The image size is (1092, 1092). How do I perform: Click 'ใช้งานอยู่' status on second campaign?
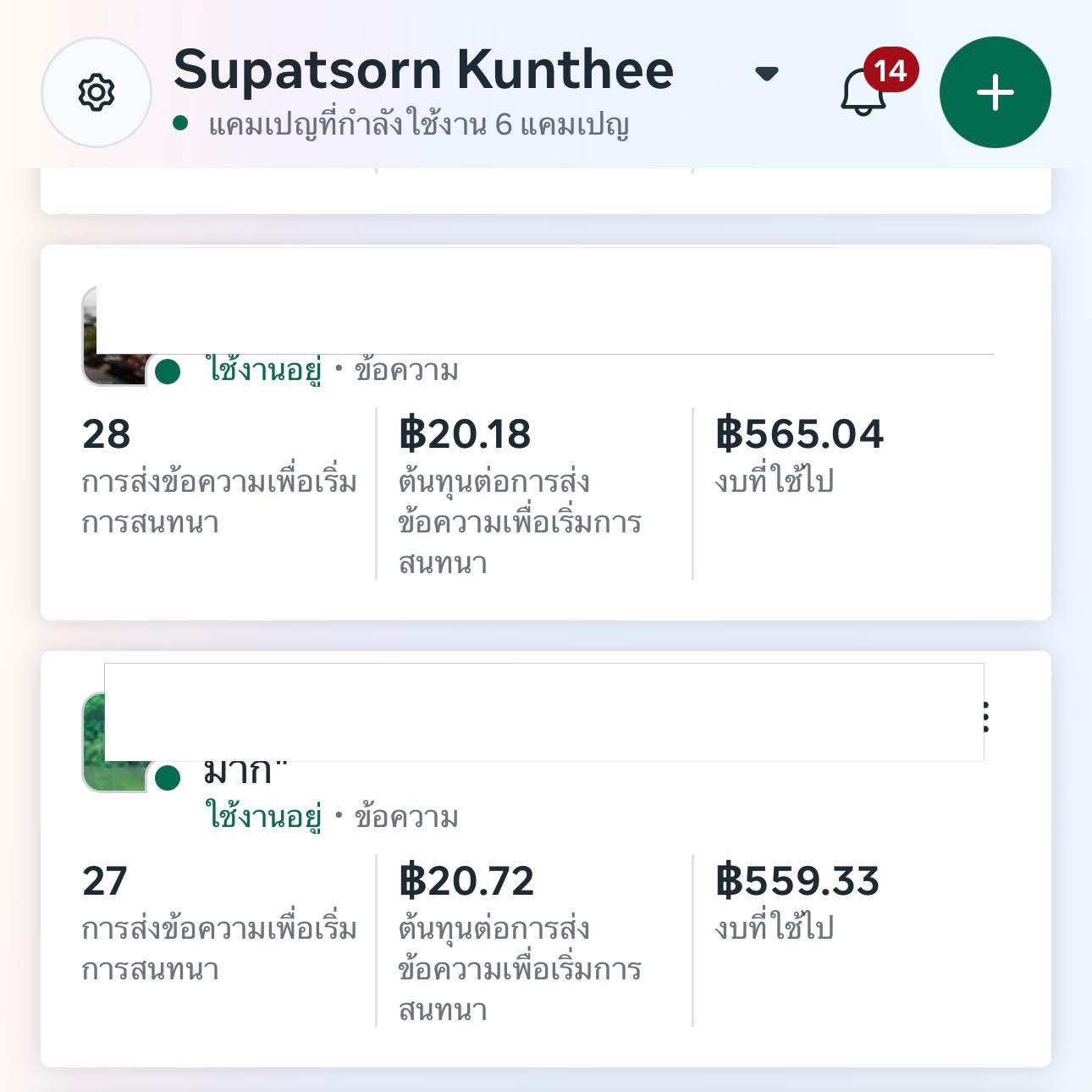click(264, 817)
